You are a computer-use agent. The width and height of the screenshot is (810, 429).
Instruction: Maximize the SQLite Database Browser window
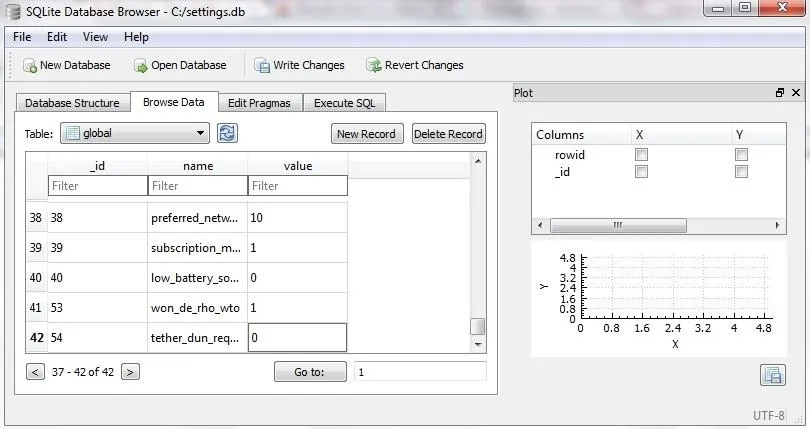click(745, 8)
